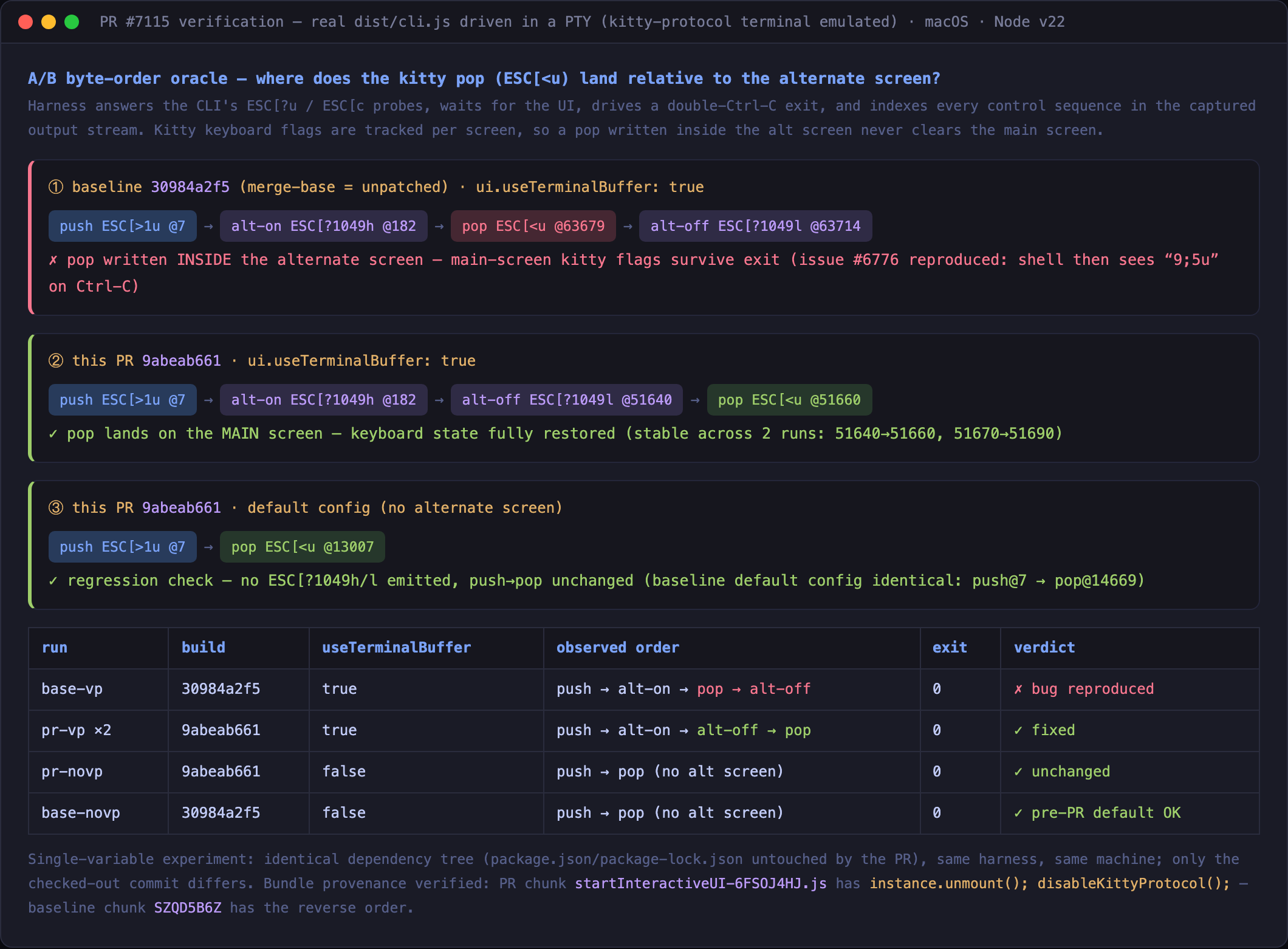This screenshot has width=1288, height=949.
Task: Click the 'alt-off ESC[?1049l @51640' chip
Action: pos(567,400)
